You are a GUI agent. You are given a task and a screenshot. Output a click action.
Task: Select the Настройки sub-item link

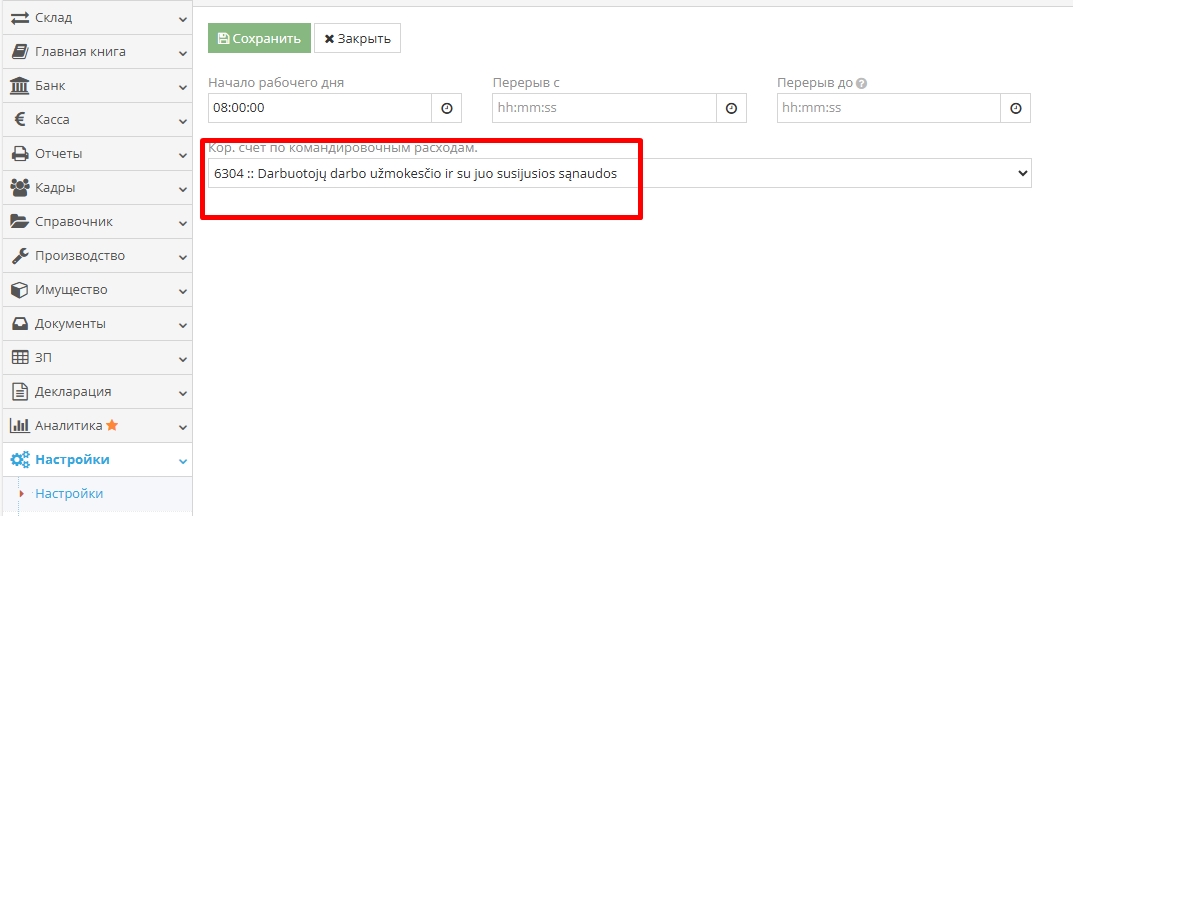click(69, 494)
